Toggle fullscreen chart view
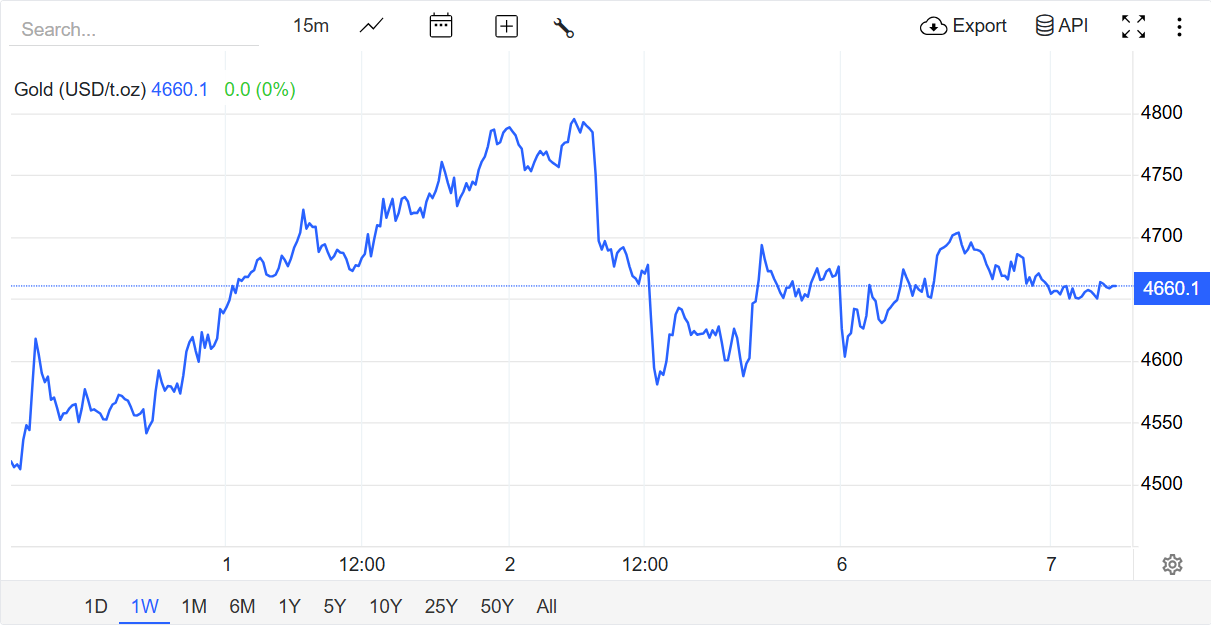 [x=1133, y=27]
